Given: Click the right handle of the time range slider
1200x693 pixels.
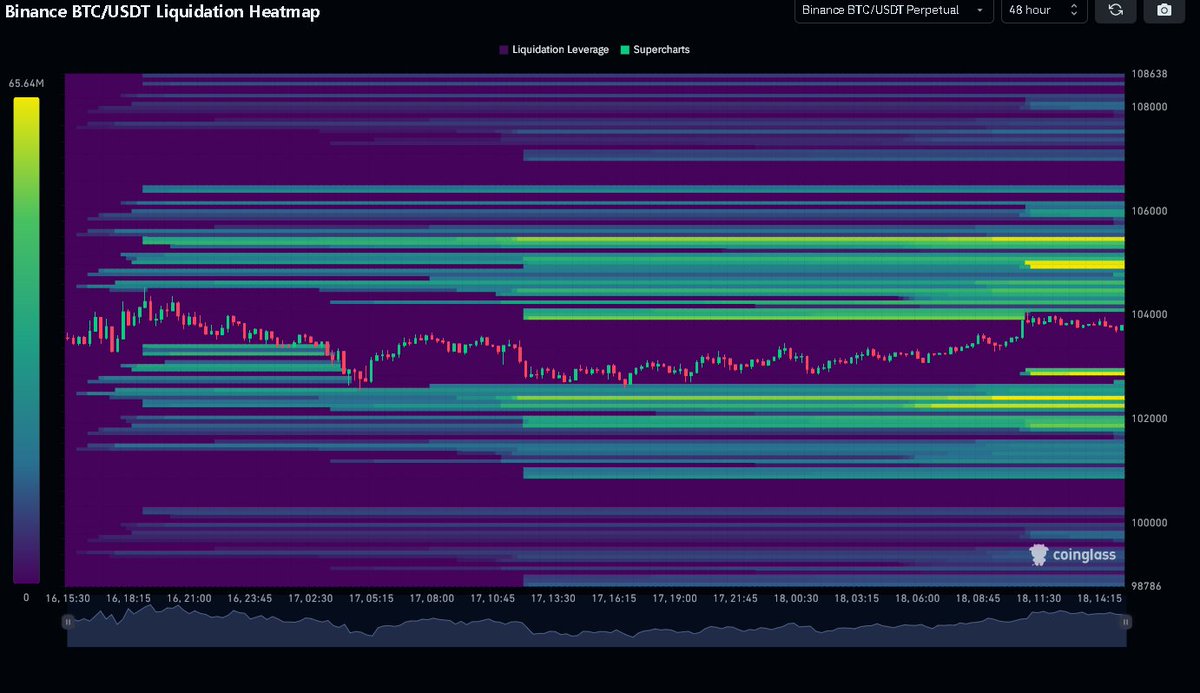Looking at the screenshot, I should click(x=1125, y=621).
